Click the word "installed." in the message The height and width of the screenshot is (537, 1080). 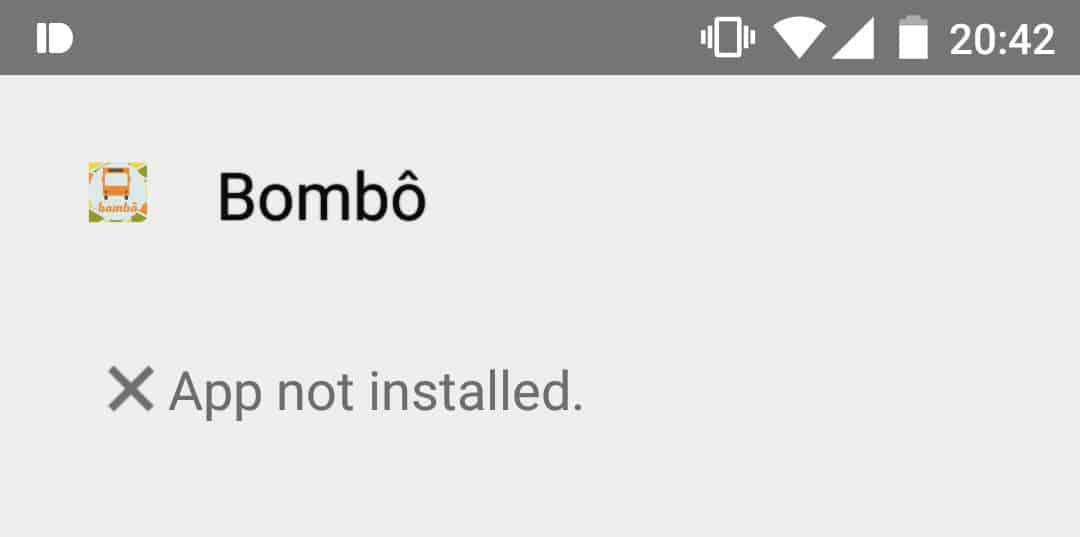click(477, 390)
